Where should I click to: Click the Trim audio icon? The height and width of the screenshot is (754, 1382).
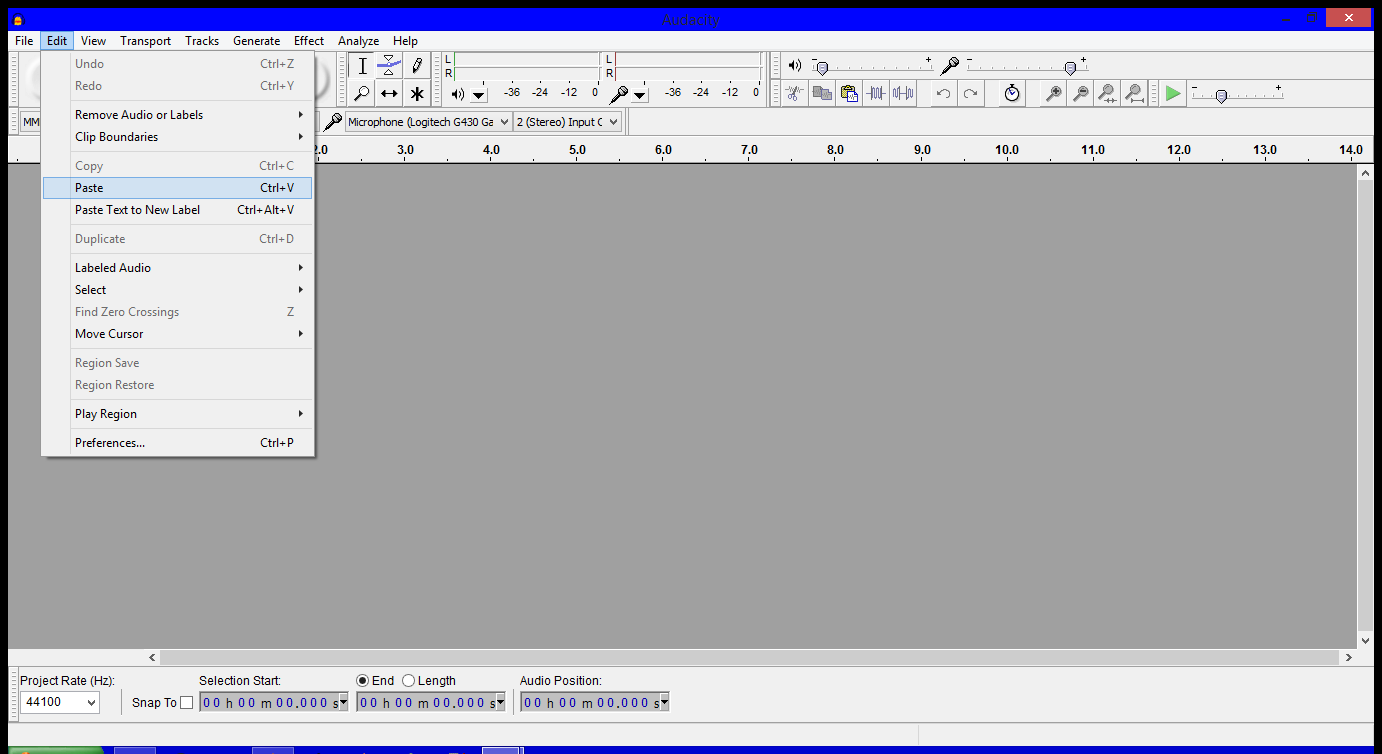[x=876, y=93]
